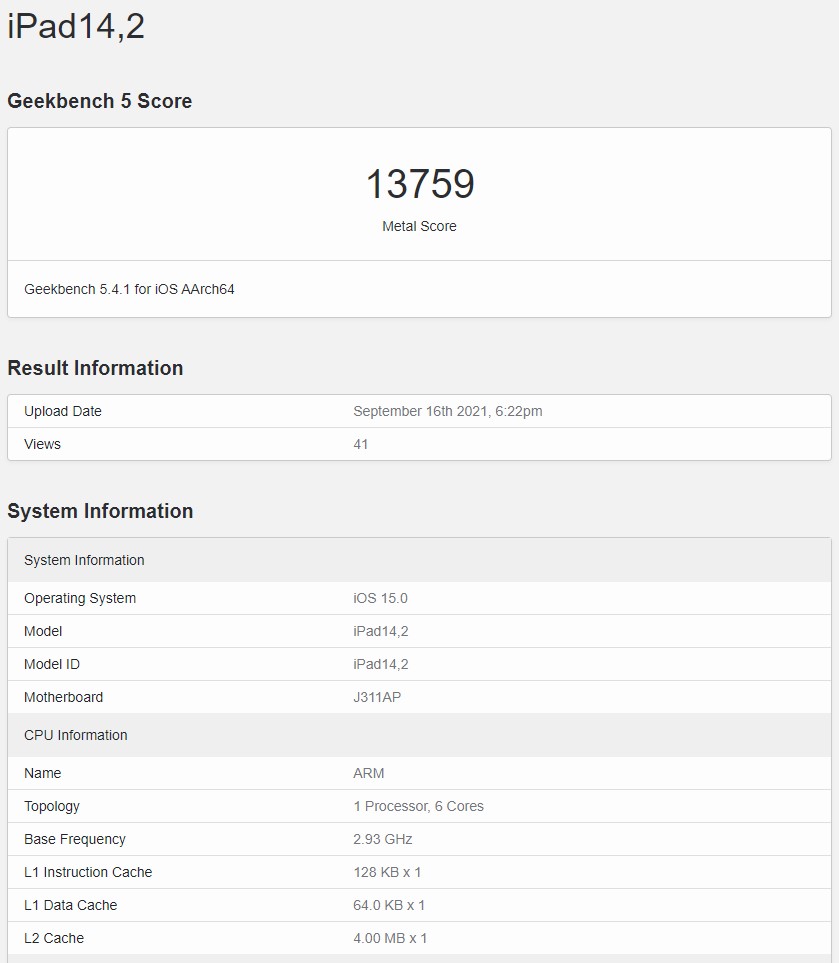Click the L1 Instruction Cache label
Image resolution: width=839 pixels, height=963 pixels.
(x=88, y=872)
